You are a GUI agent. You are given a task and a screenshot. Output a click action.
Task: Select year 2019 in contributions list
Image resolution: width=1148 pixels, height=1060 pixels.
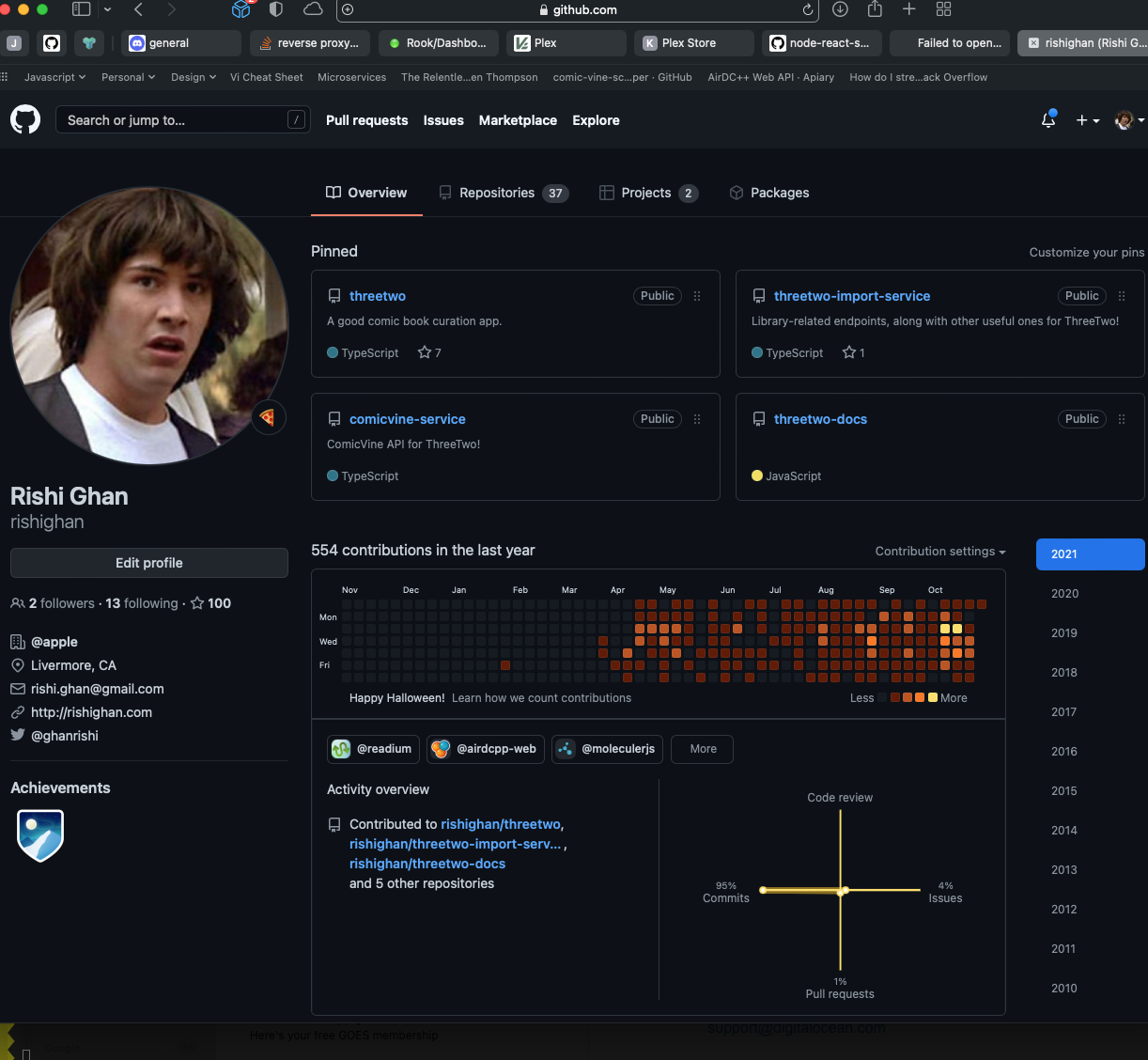[x=1064, y=633]
